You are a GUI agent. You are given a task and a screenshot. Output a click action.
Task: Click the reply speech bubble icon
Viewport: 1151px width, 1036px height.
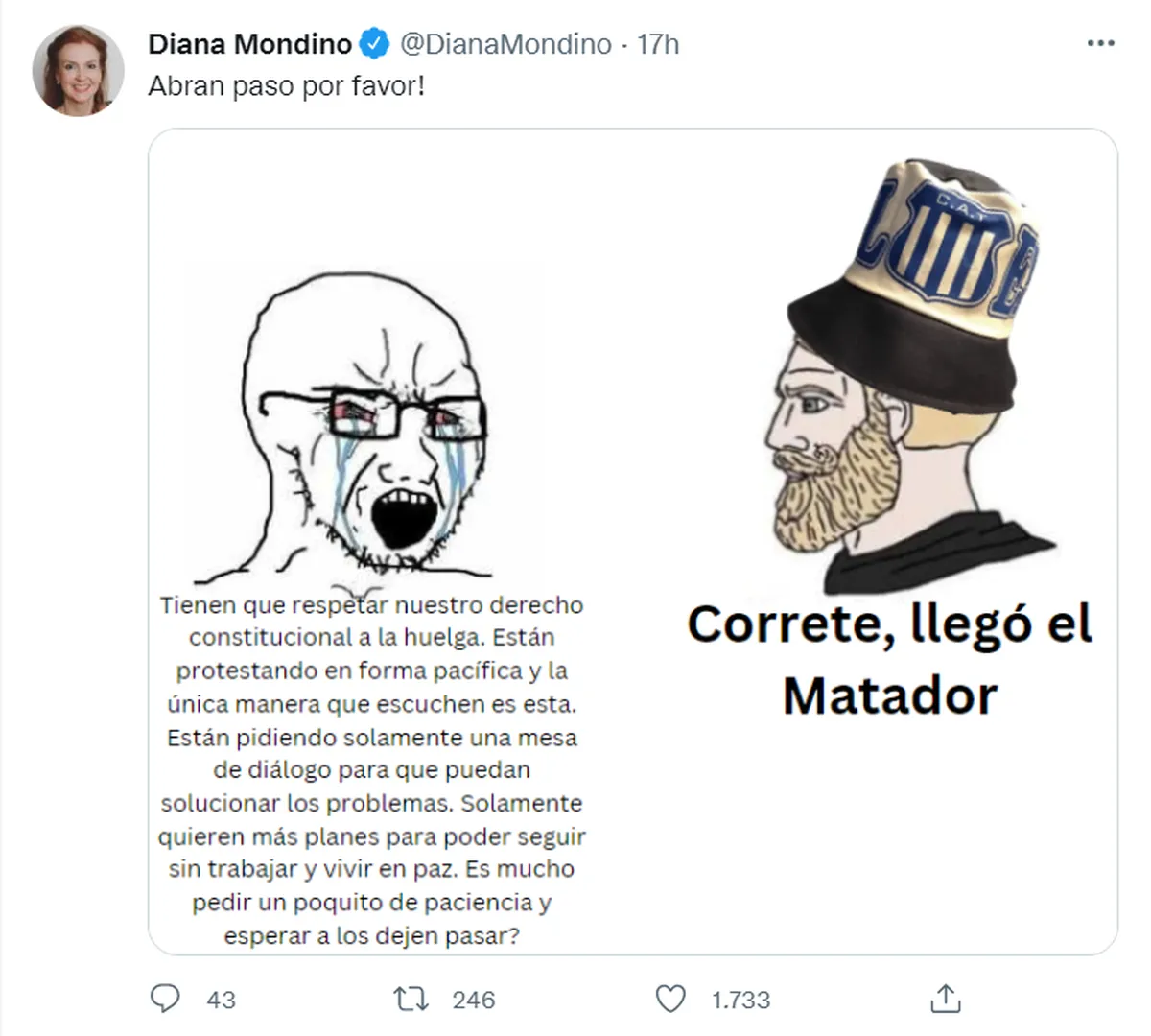click(166, 999)
